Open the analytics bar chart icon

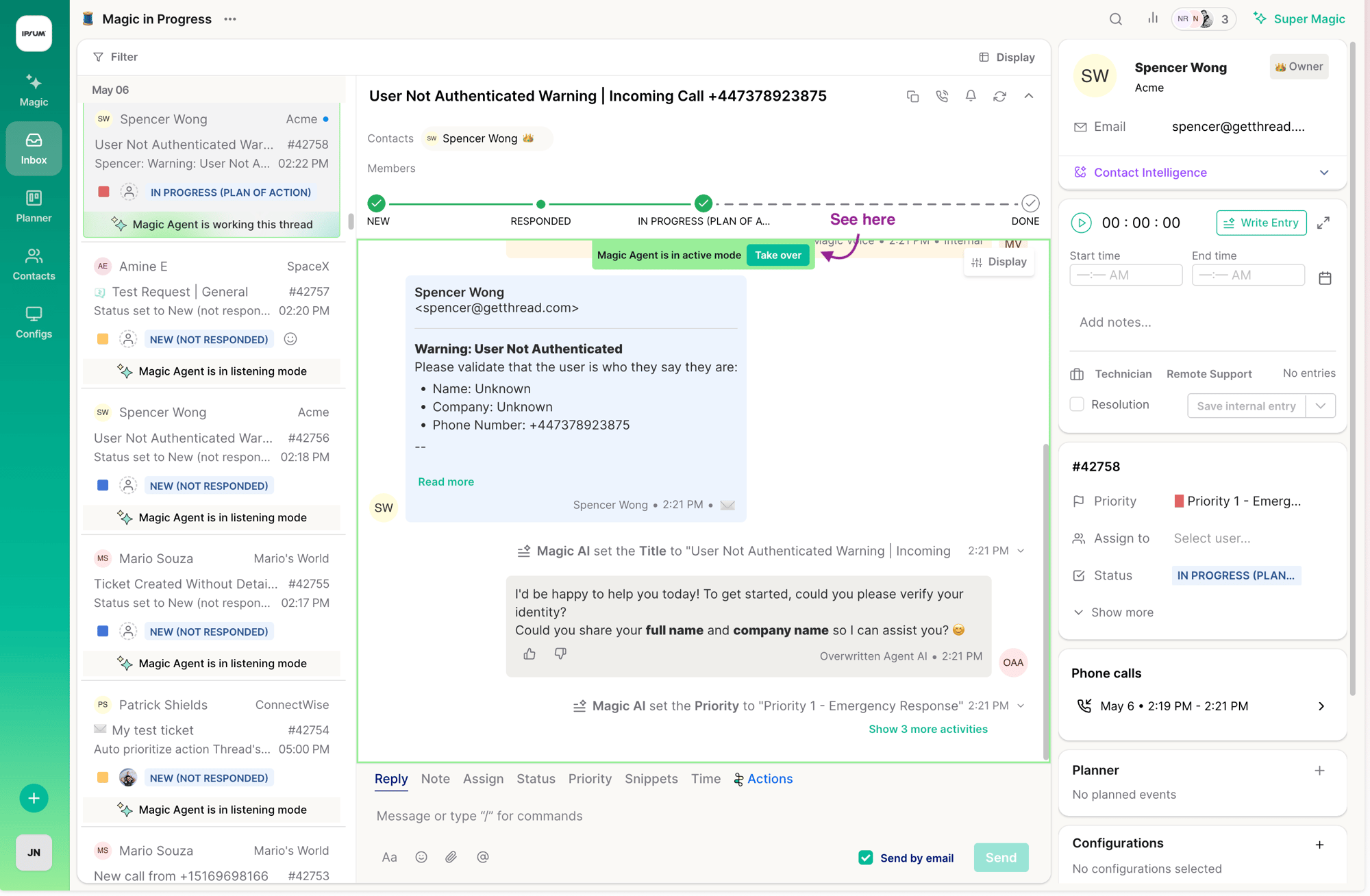click(x=1153, y=18)
